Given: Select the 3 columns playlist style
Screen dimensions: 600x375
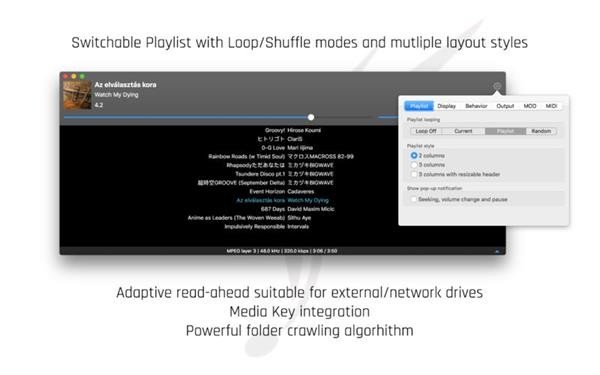Looking at the screenshot, I should (414, 165).
